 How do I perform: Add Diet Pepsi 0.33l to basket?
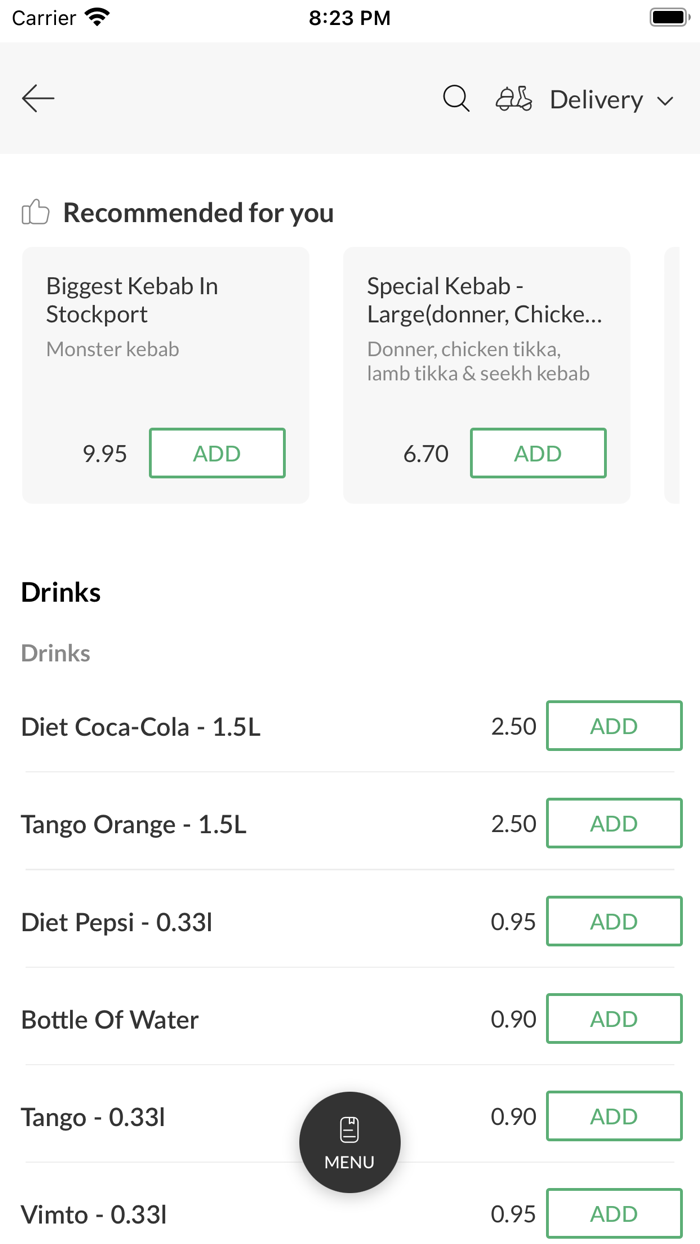point(614,921)
